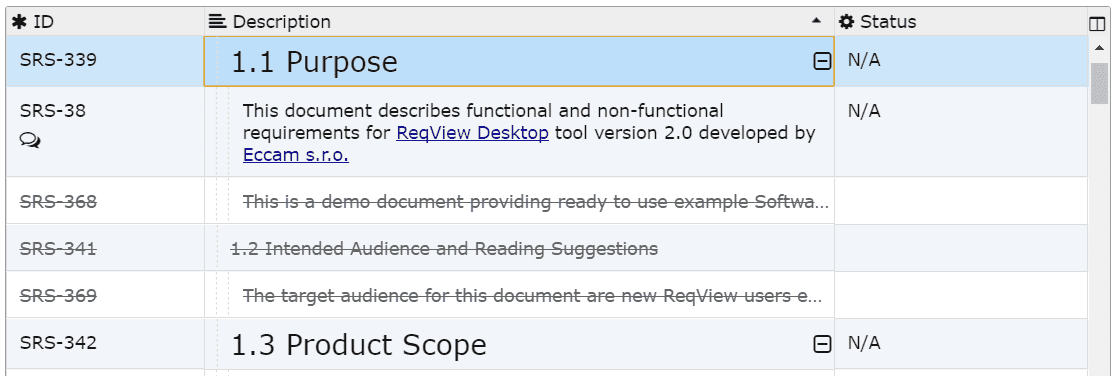Click the scrollbar up arrow
Viewport: 1117px width, 376px height.
1100,48
